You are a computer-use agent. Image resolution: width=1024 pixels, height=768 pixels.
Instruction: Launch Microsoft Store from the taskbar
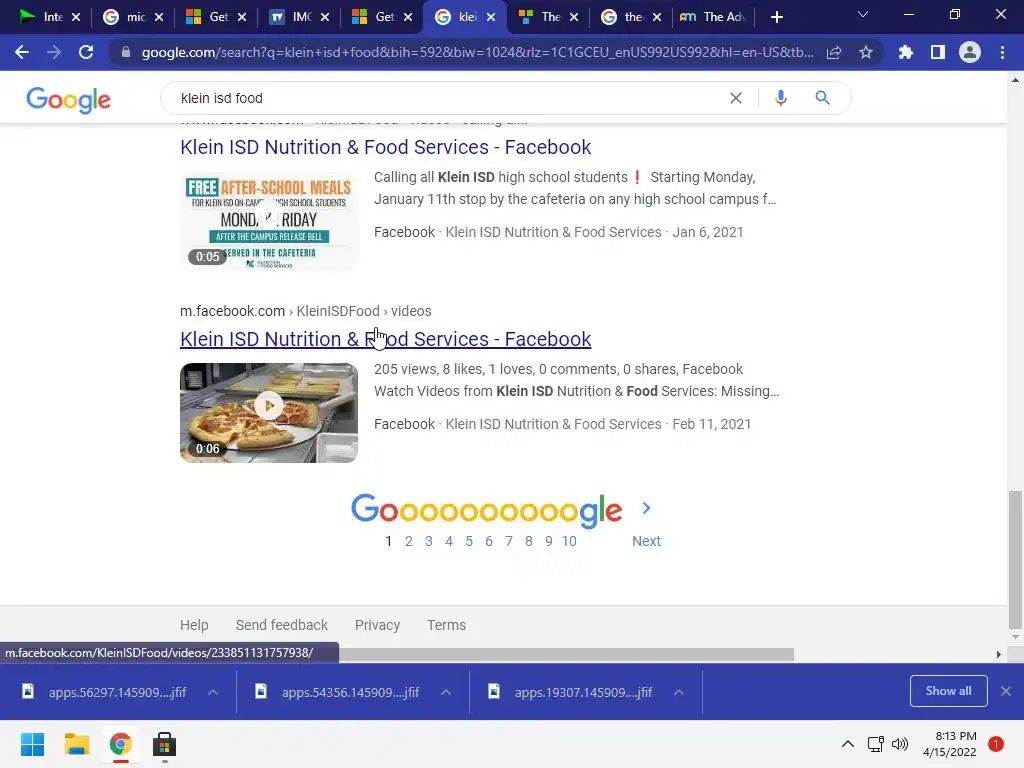click(164, 744)
